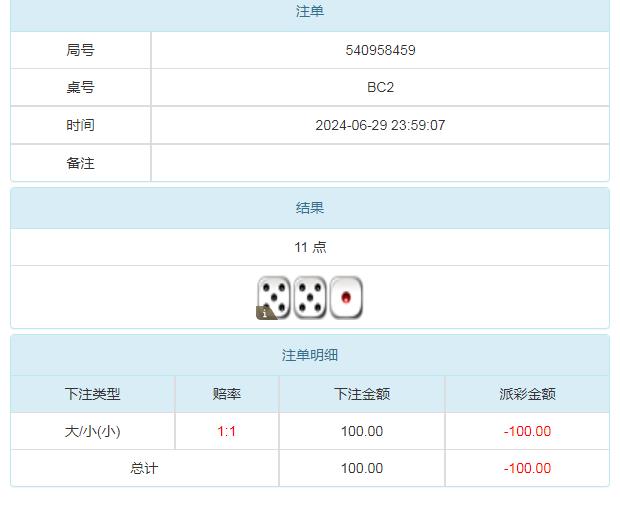Click the 总计 total label
Viewport: 620px width, 524px height.
click(x=145, y=468)
